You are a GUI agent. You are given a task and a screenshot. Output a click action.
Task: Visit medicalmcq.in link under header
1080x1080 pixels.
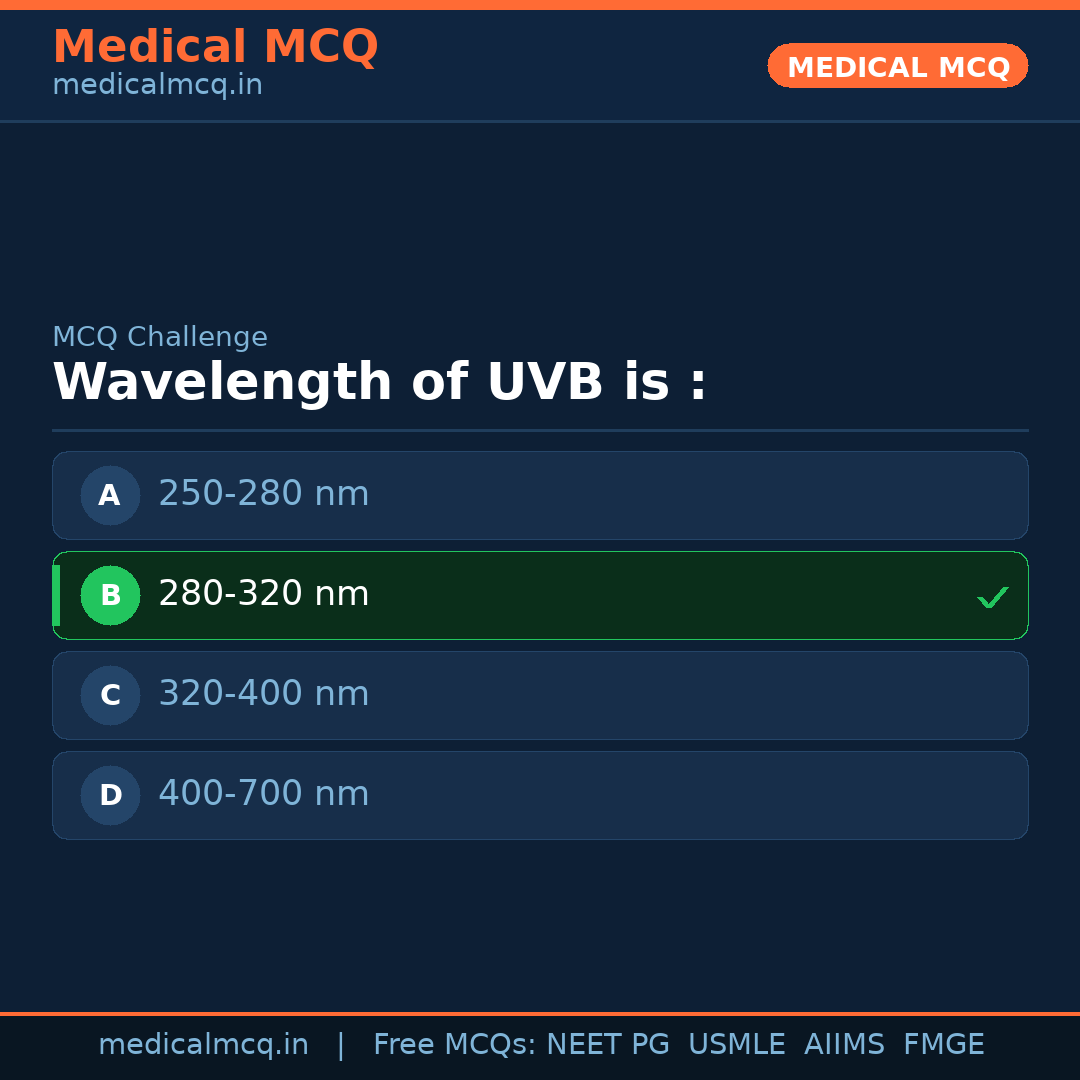[157, 86]
